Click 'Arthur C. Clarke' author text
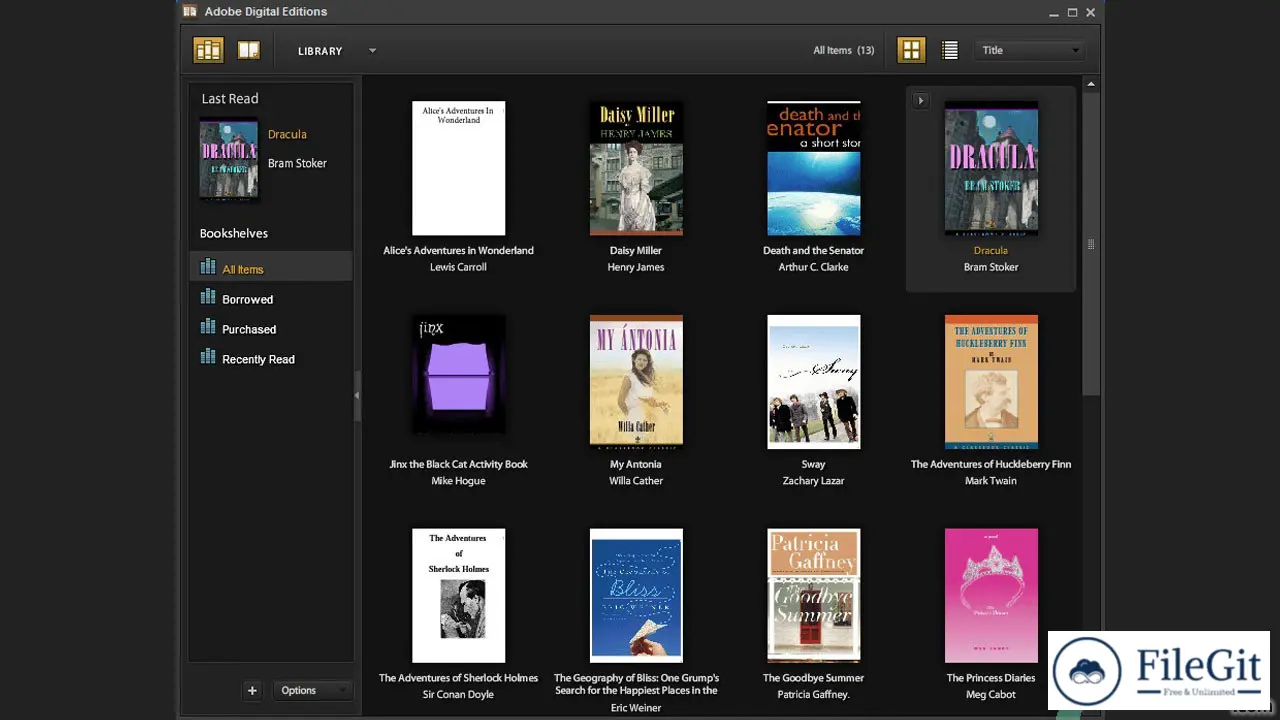This screenshot has width=1280, height=720. click(813, 267)
